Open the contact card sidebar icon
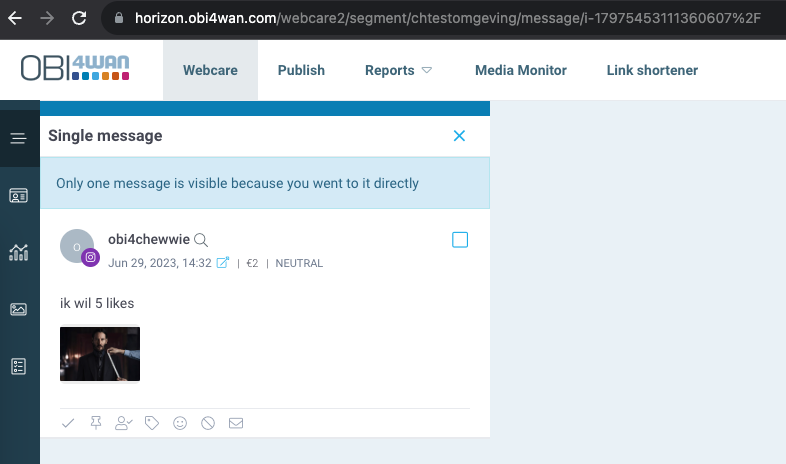Image resolution: width=786 pixels, height=464 pixels. (x=19, y=195)
